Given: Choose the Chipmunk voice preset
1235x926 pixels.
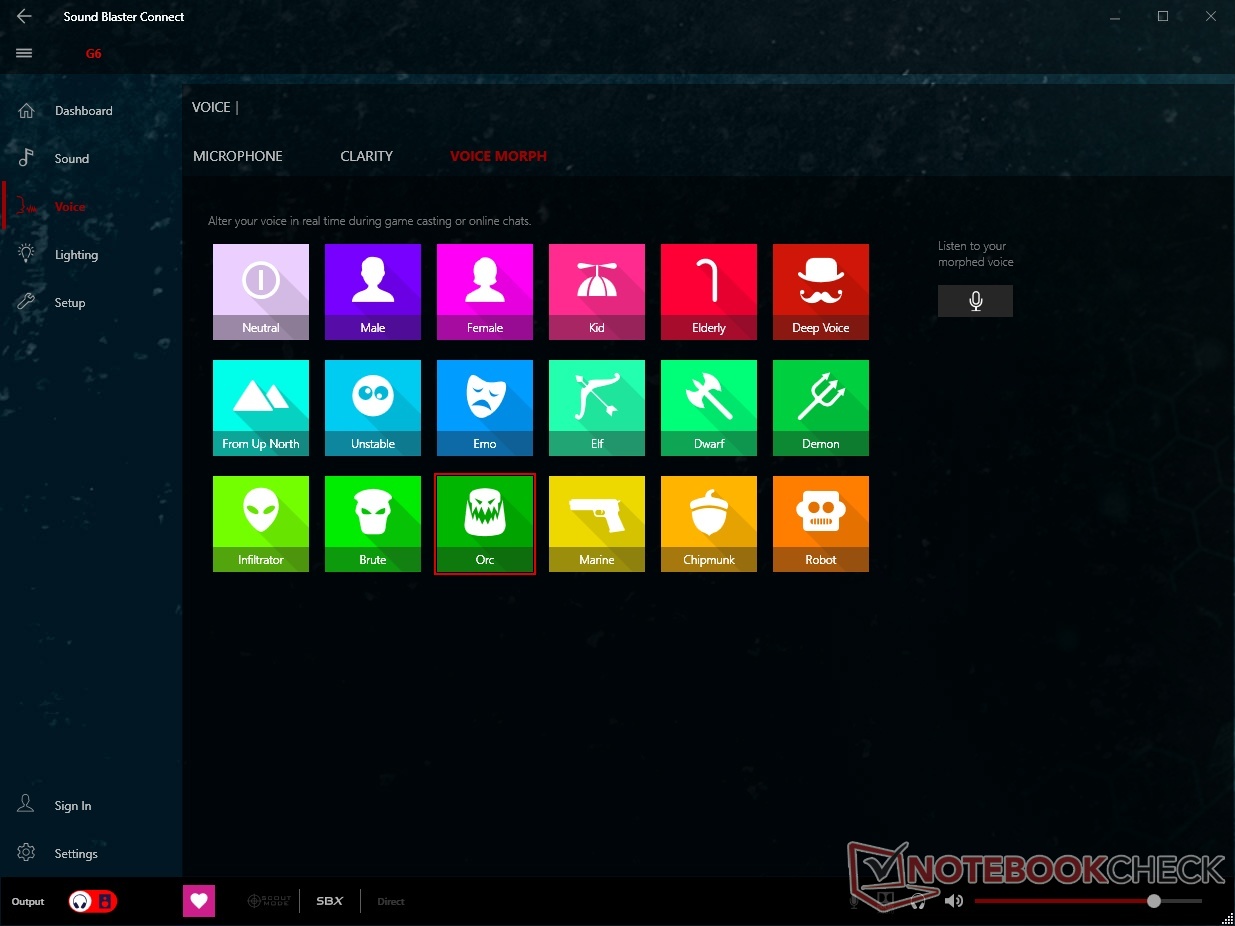Looking at the screenshot, I should 709,524.
